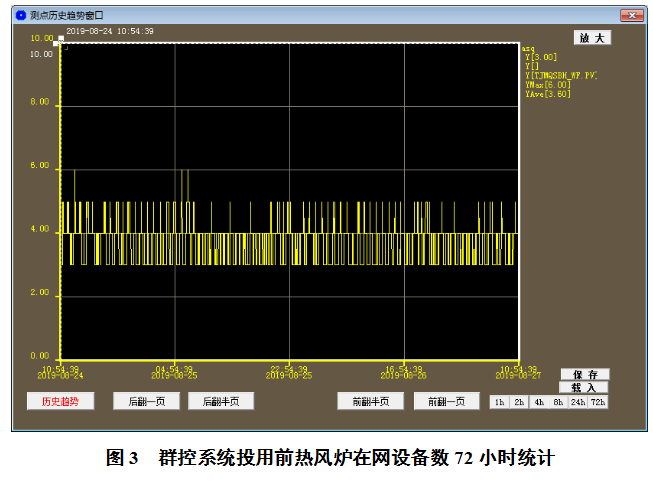Screen dimensions: 653x481
Task: Choose the 72h time range
Action: pyautogui.click(x=597, y=402)
